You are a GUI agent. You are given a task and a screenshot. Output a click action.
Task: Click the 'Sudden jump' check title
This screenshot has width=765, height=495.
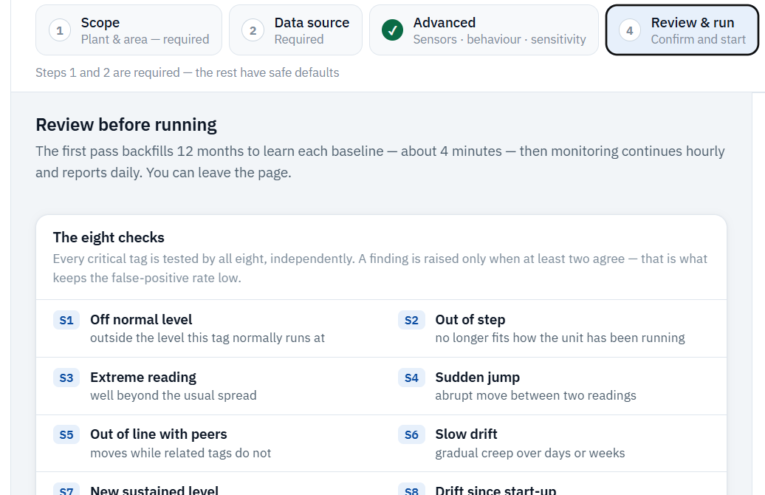click(477, 377)
